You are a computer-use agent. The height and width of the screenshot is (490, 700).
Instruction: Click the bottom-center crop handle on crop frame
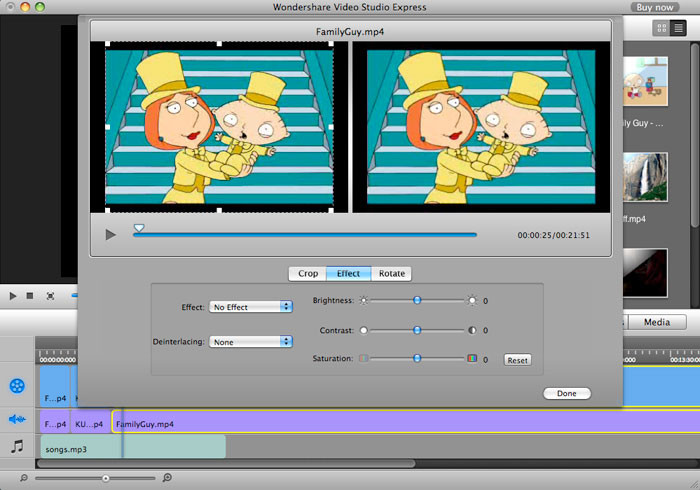(219, 210)
